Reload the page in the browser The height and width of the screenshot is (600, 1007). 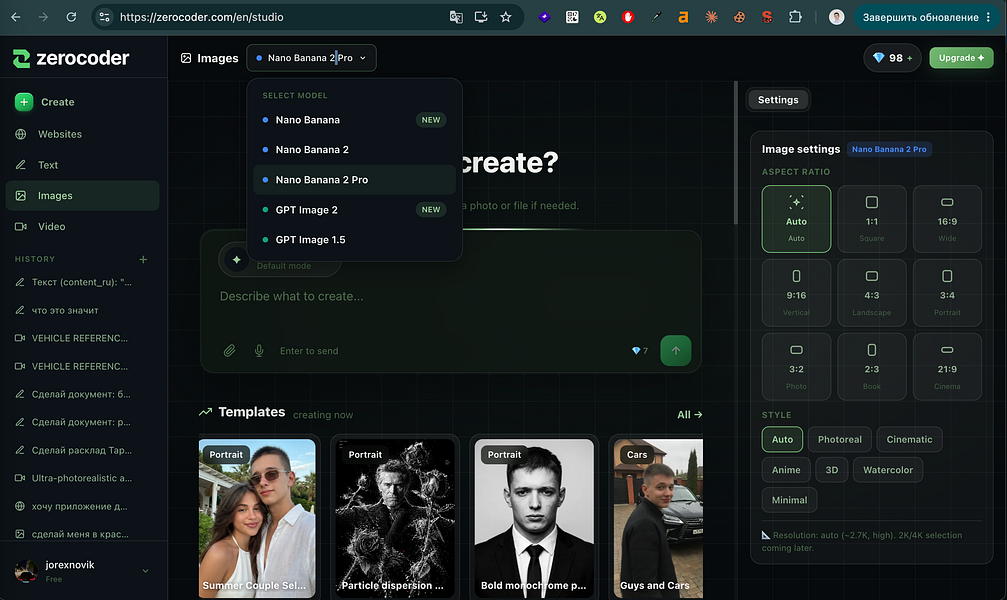click(71, 17)
